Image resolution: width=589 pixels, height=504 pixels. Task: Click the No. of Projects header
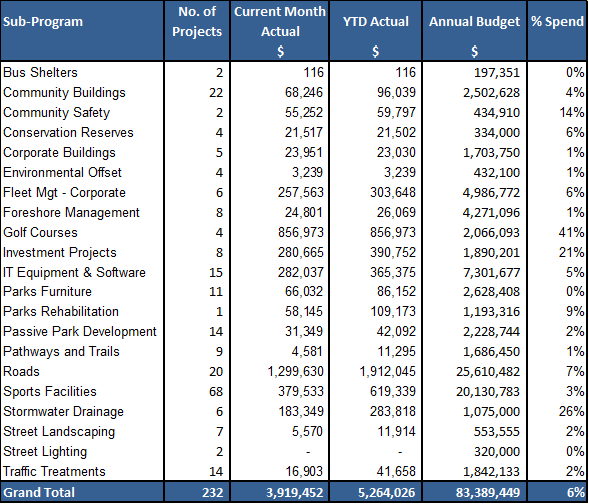pyautogui.click(x=197, y=22)
